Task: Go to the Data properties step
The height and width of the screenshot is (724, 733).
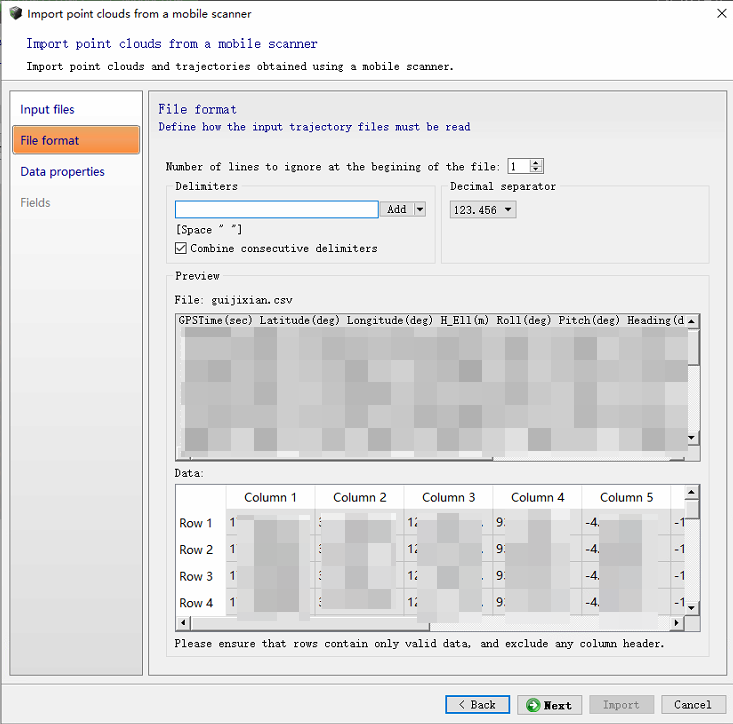Action: tap(62, 172)
